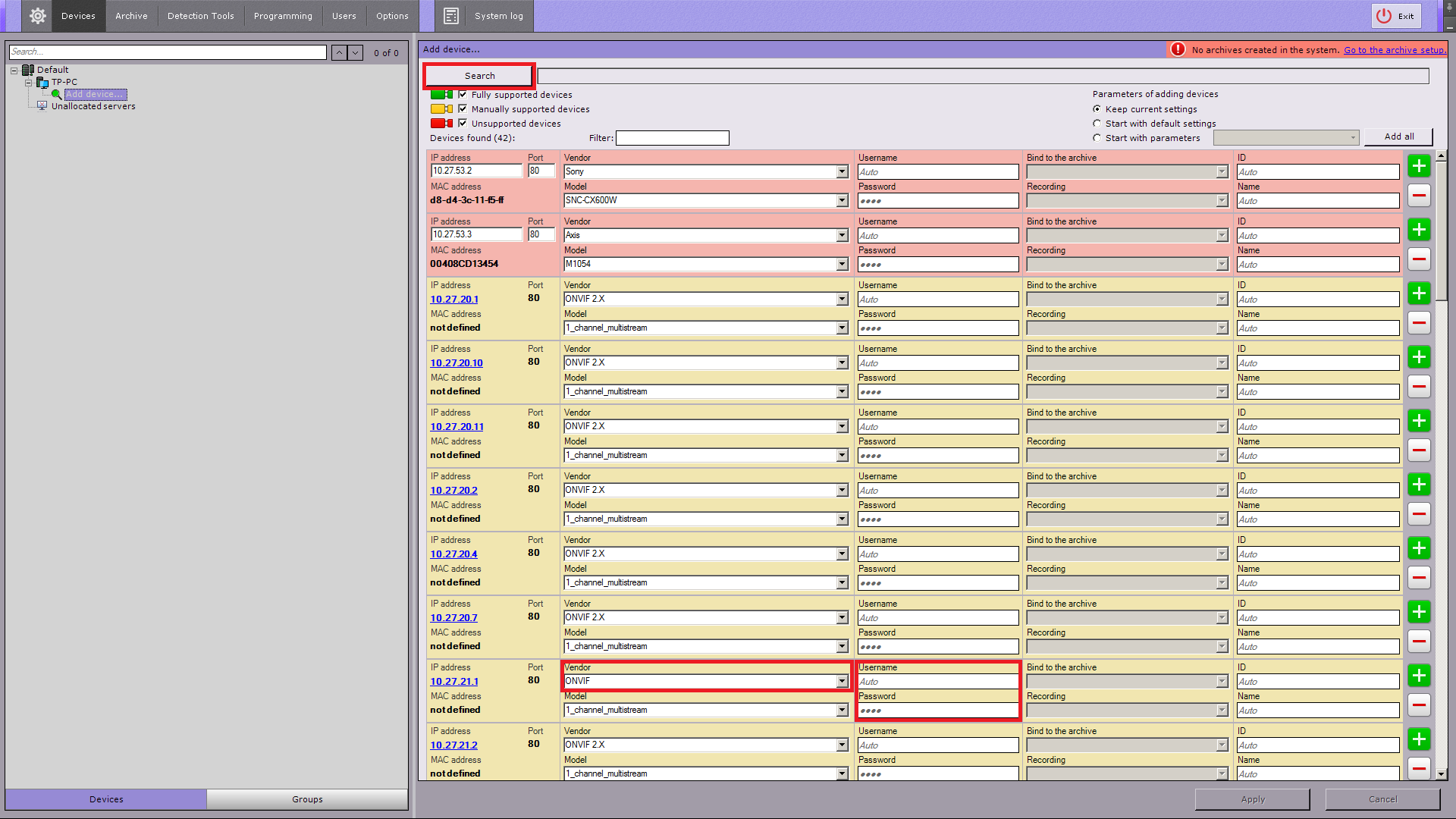Switch to the Archive tab
1456x819 pixels.
pos(131,16)
